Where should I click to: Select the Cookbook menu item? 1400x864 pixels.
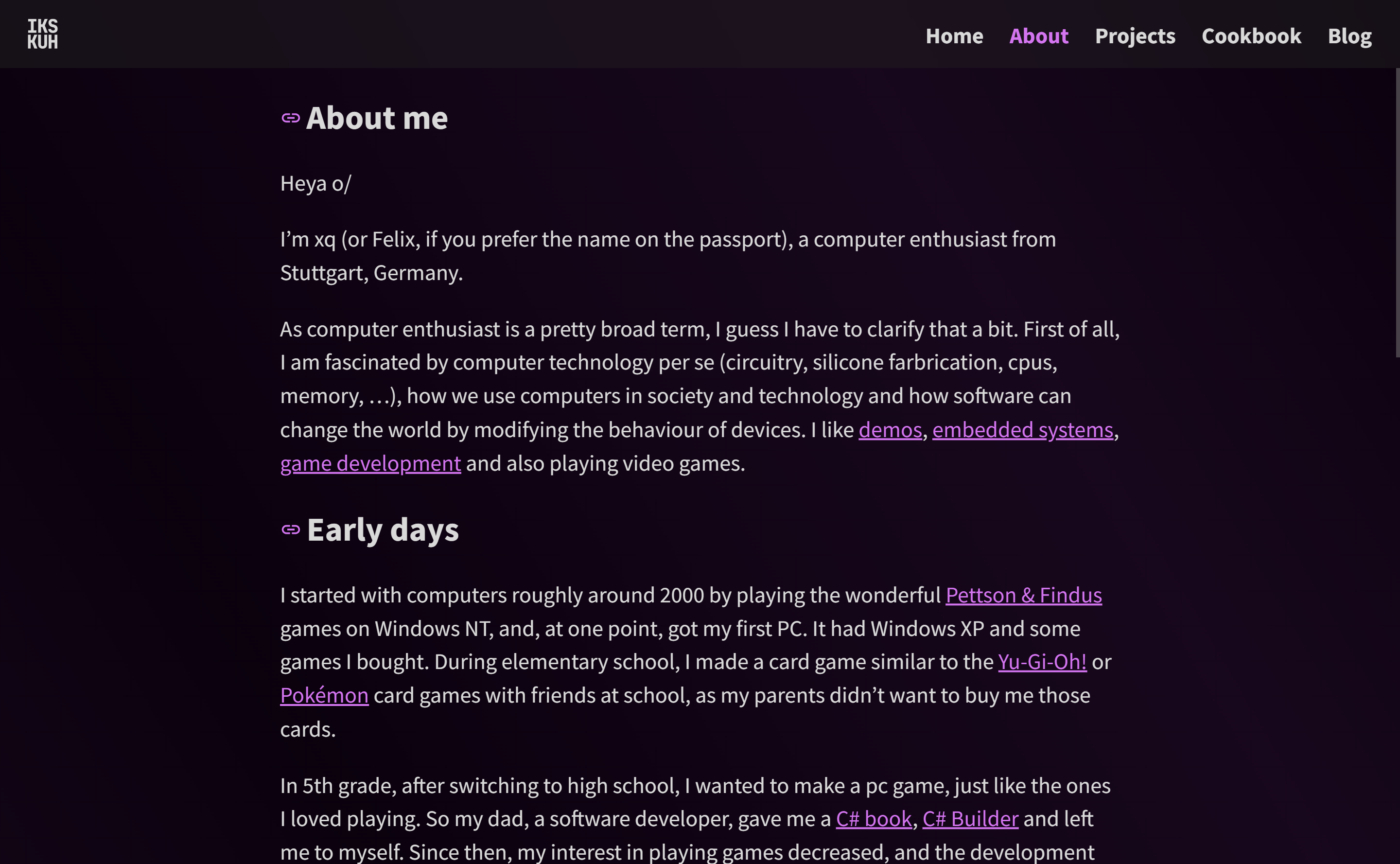point(1251,35)
